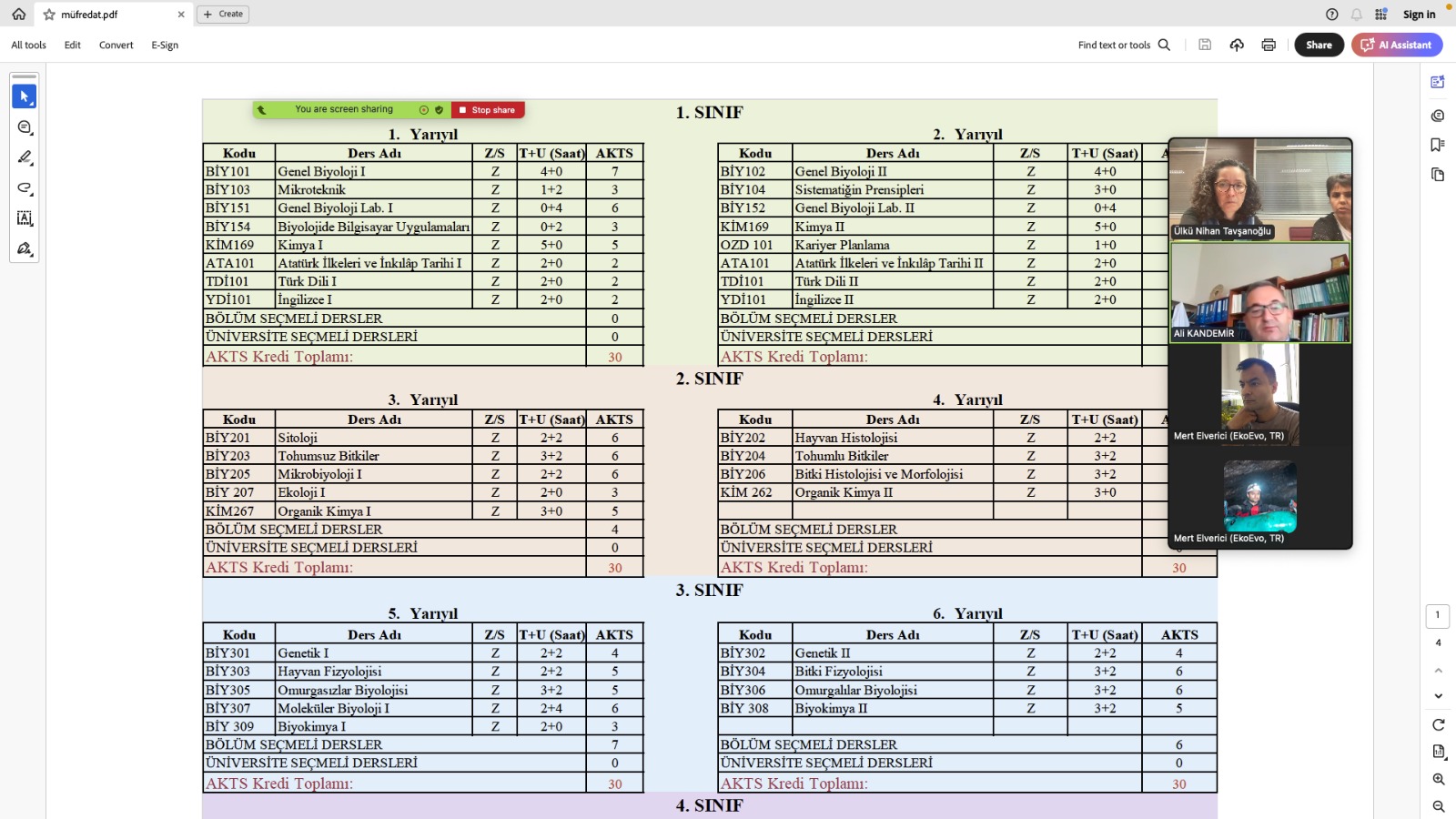Click the security shield in sharing bar

pyautogui.click(x=440, y=110)
